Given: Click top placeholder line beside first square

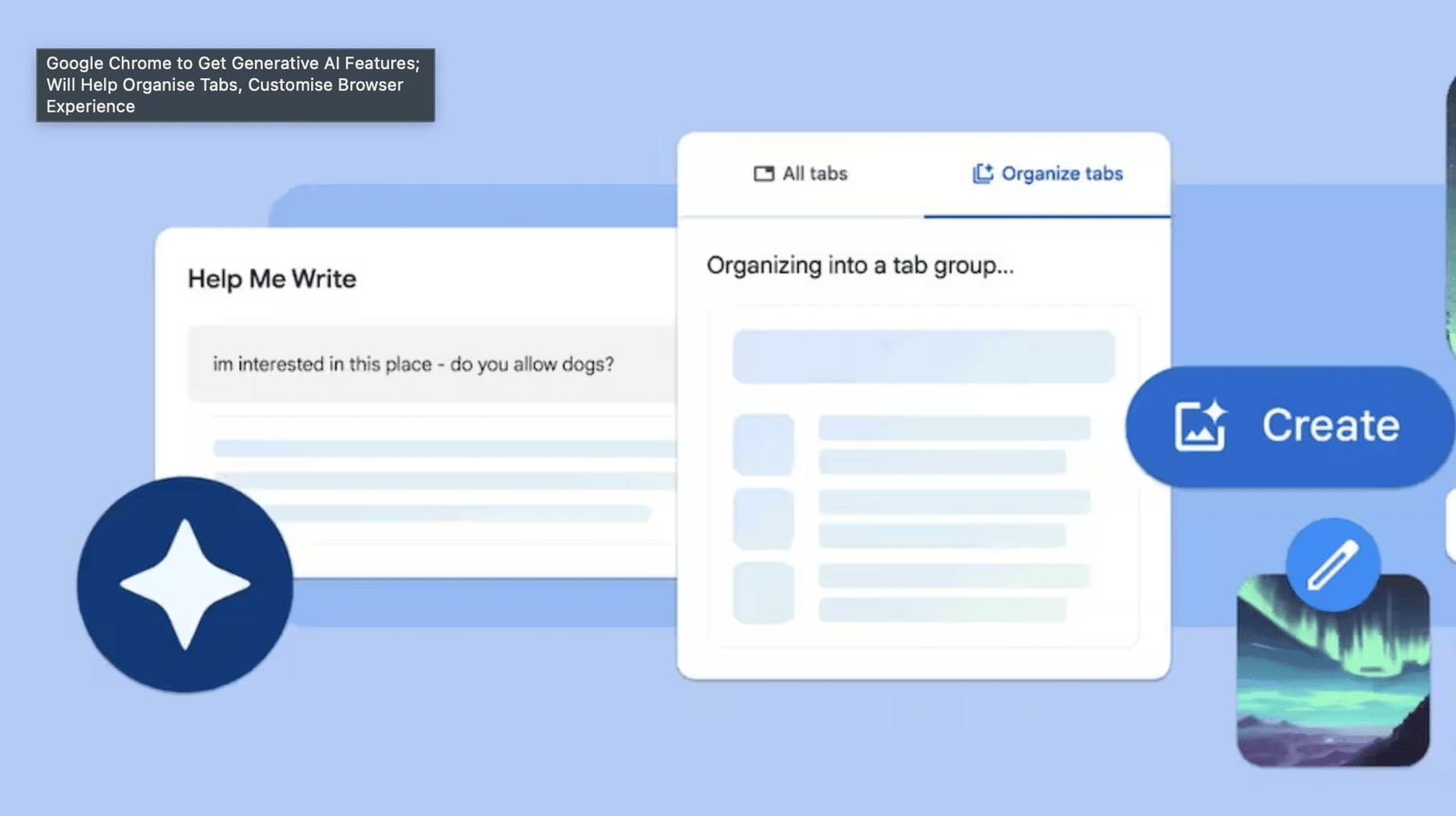Looking at the screenshot, I should [954, 428].
